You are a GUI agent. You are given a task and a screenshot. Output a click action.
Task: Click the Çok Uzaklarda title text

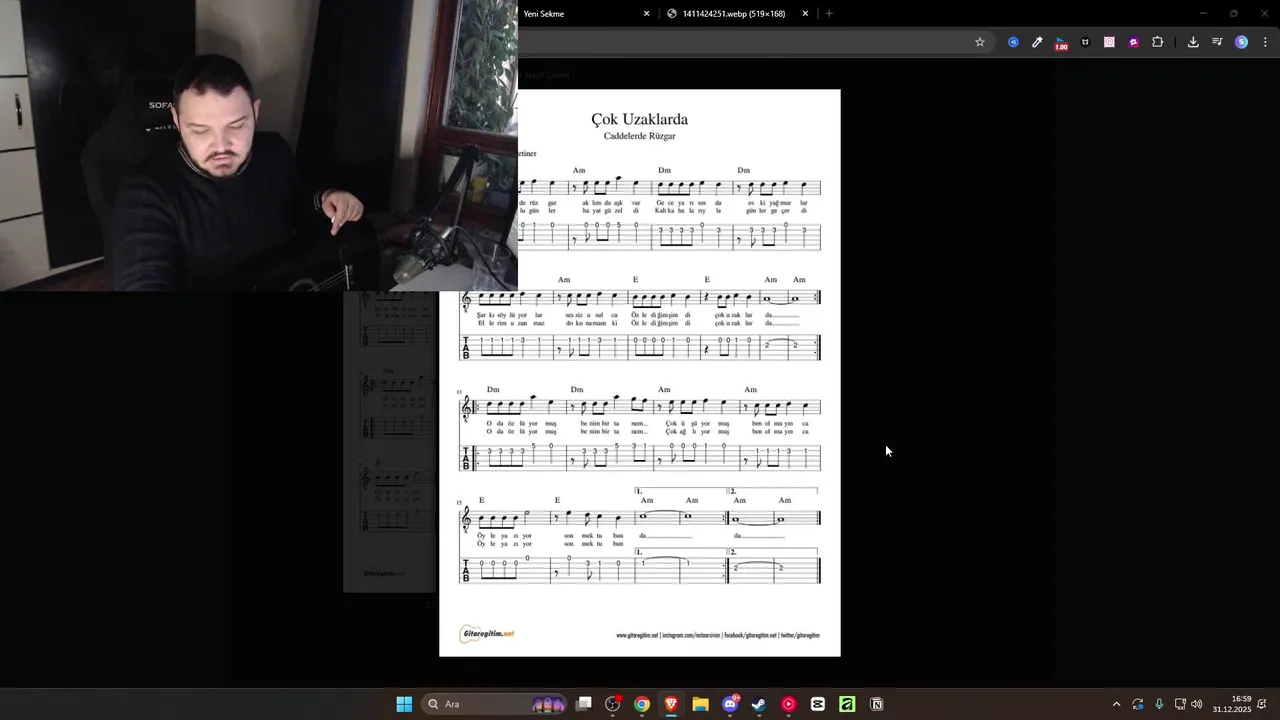coord(639,119)
